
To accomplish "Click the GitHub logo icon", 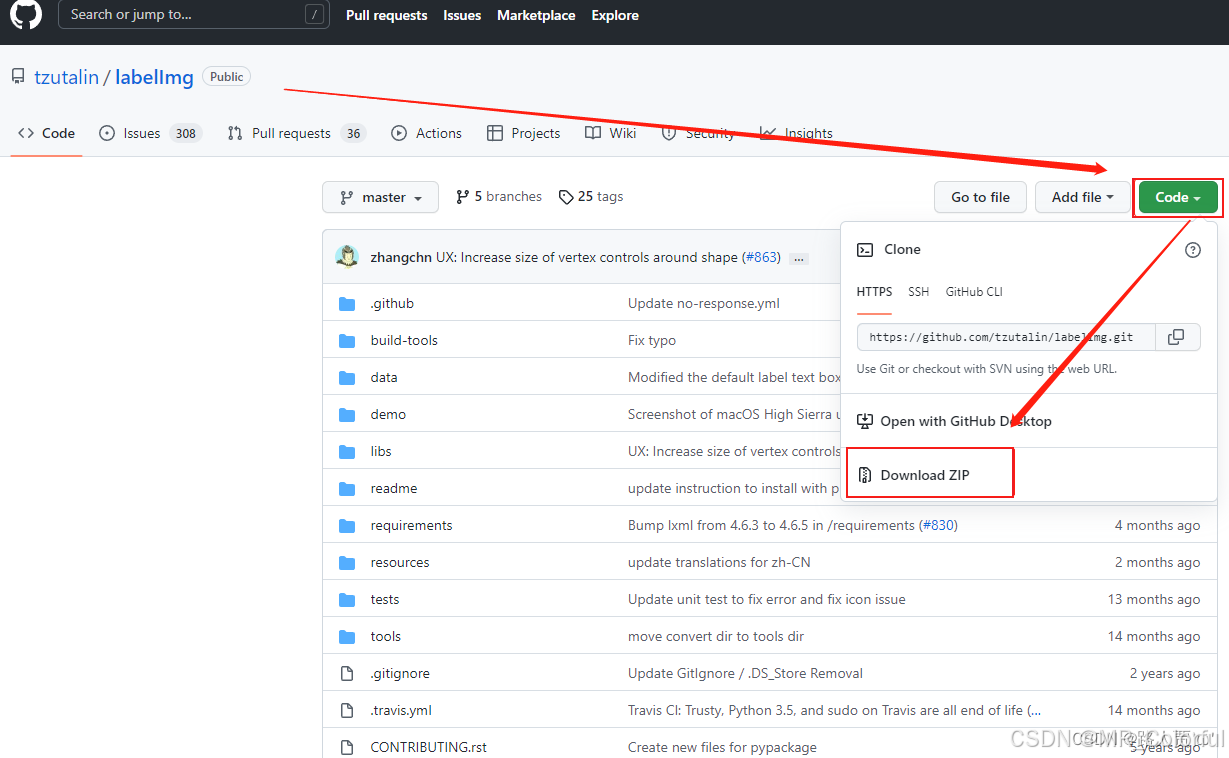I will (x=26, y=14).
